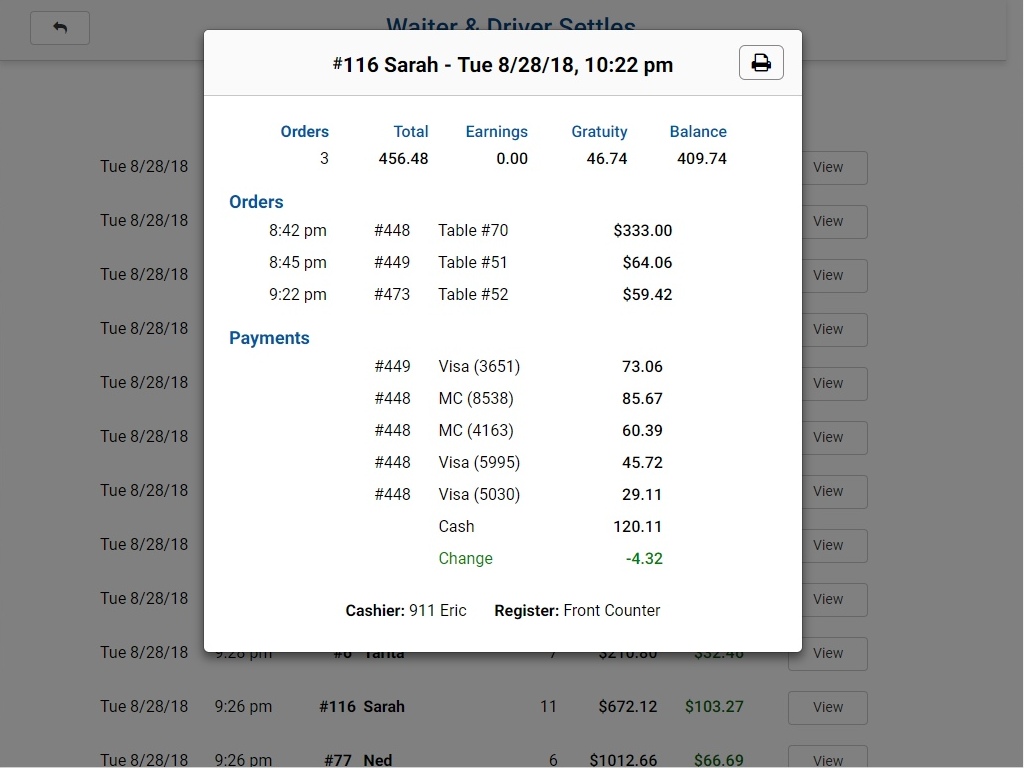Select order #449 Table #51 row

(470, 263)
